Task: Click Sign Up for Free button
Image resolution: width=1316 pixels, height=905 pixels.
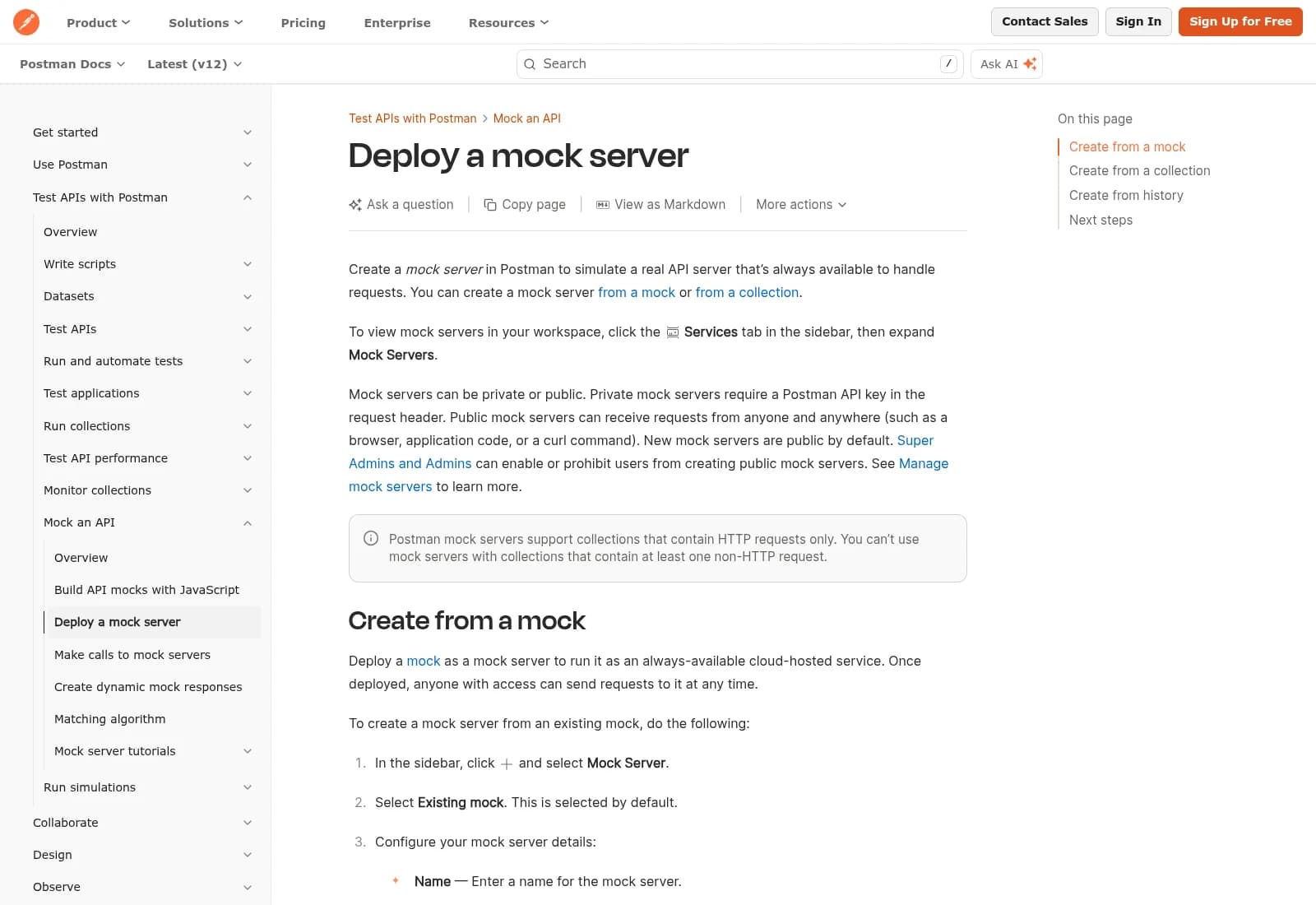Action: pyautogui.click(x=1240, y=21)
